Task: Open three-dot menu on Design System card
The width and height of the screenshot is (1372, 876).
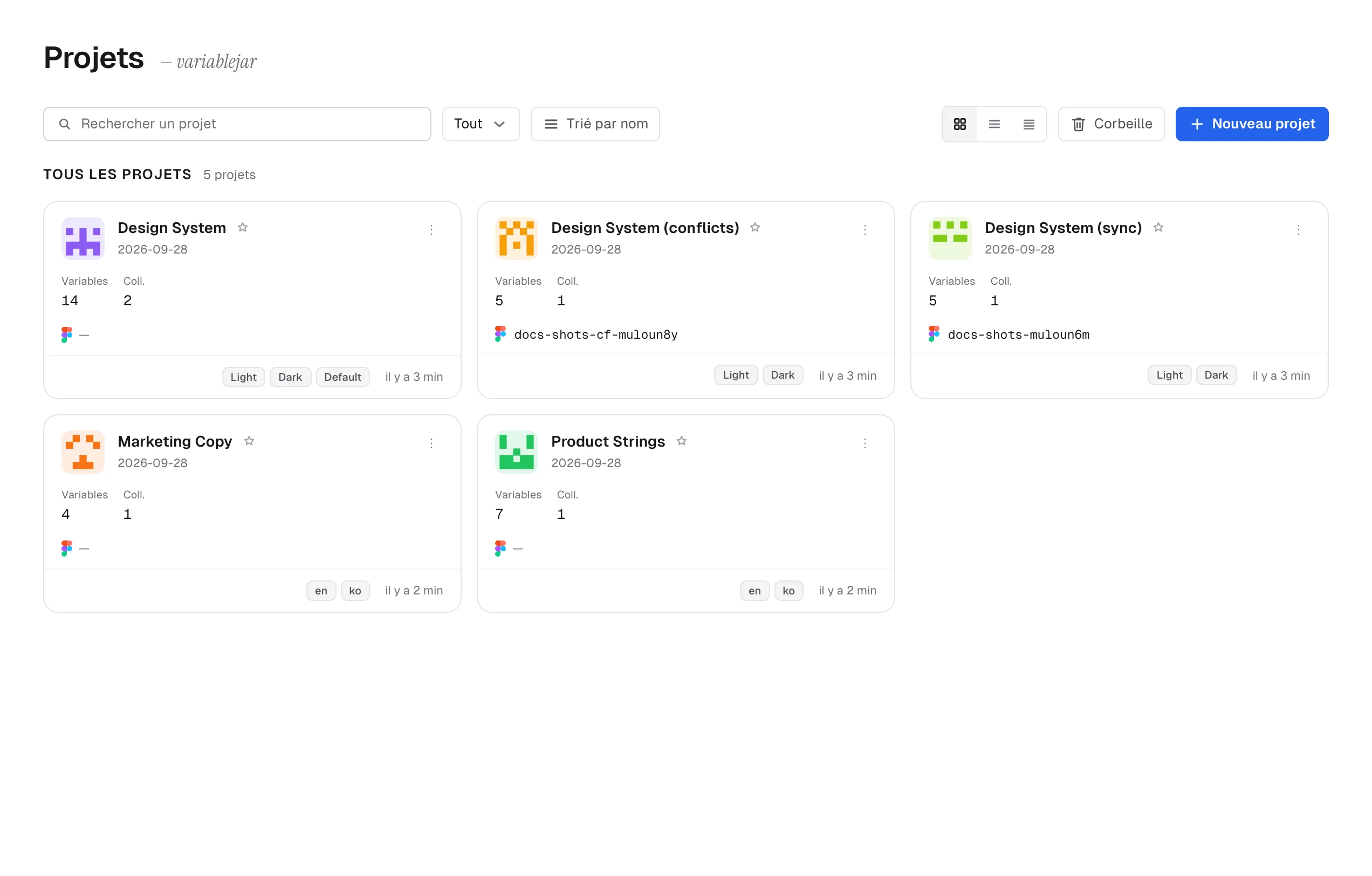Action: click(x=431, y=230)
